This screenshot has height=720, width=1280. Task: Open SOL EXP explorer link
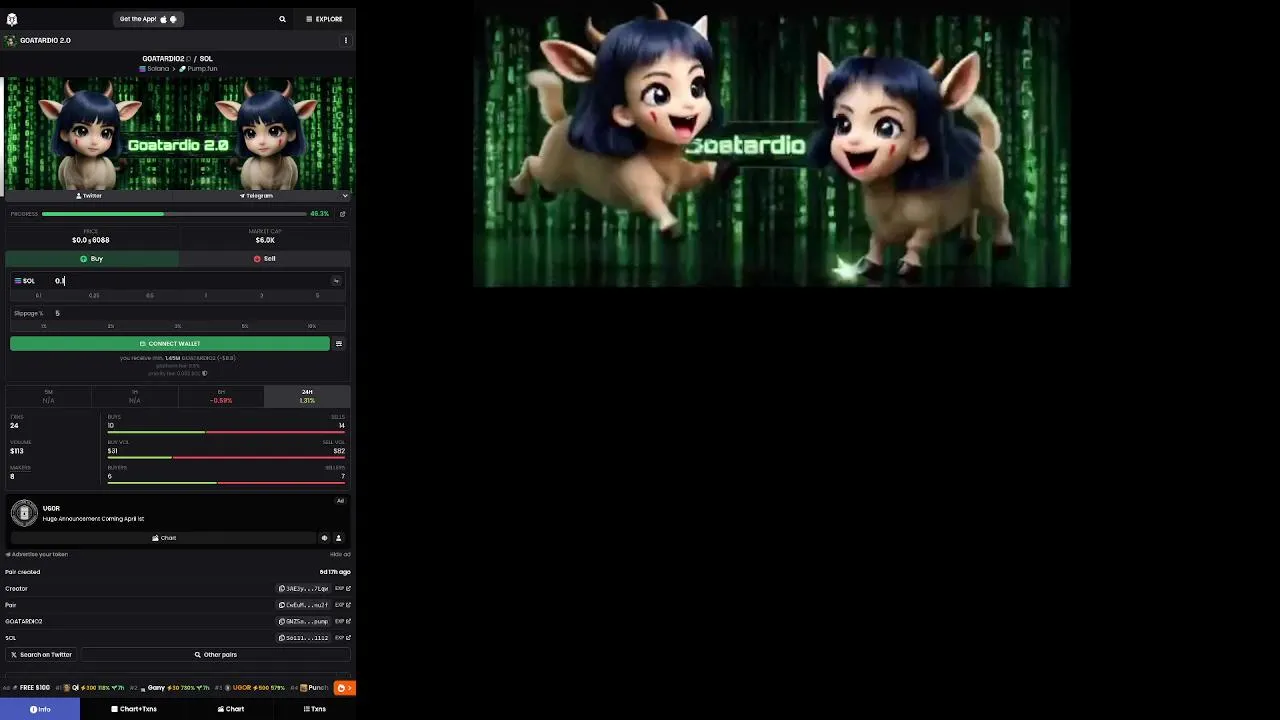pos(343,638)
